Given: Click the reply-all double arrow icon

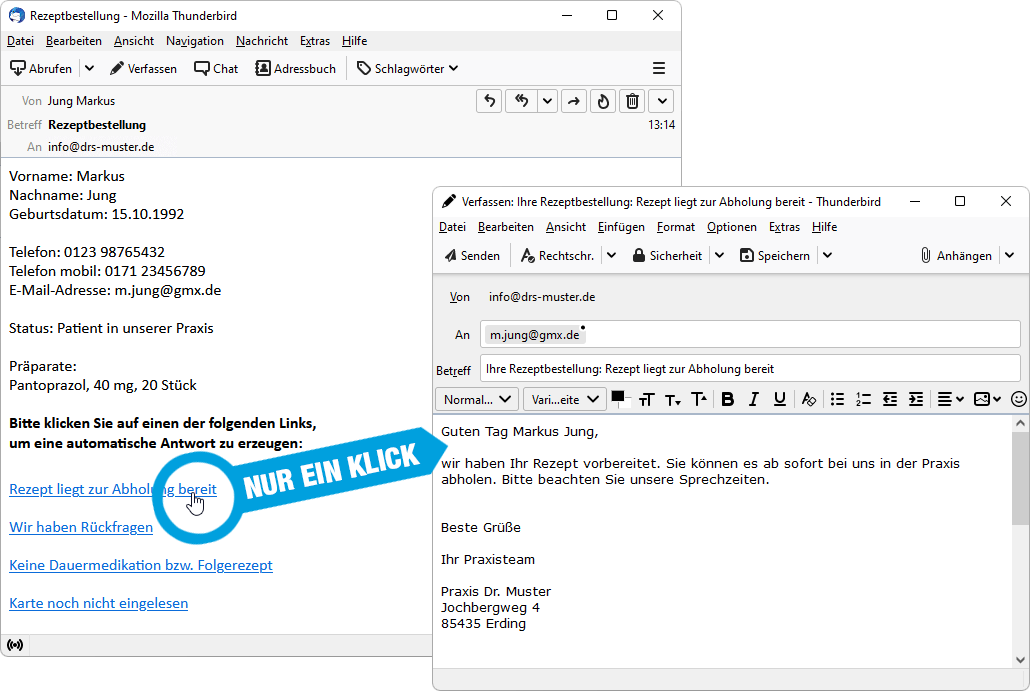Looking at the screenshot, I should click(x=522, y=101).
